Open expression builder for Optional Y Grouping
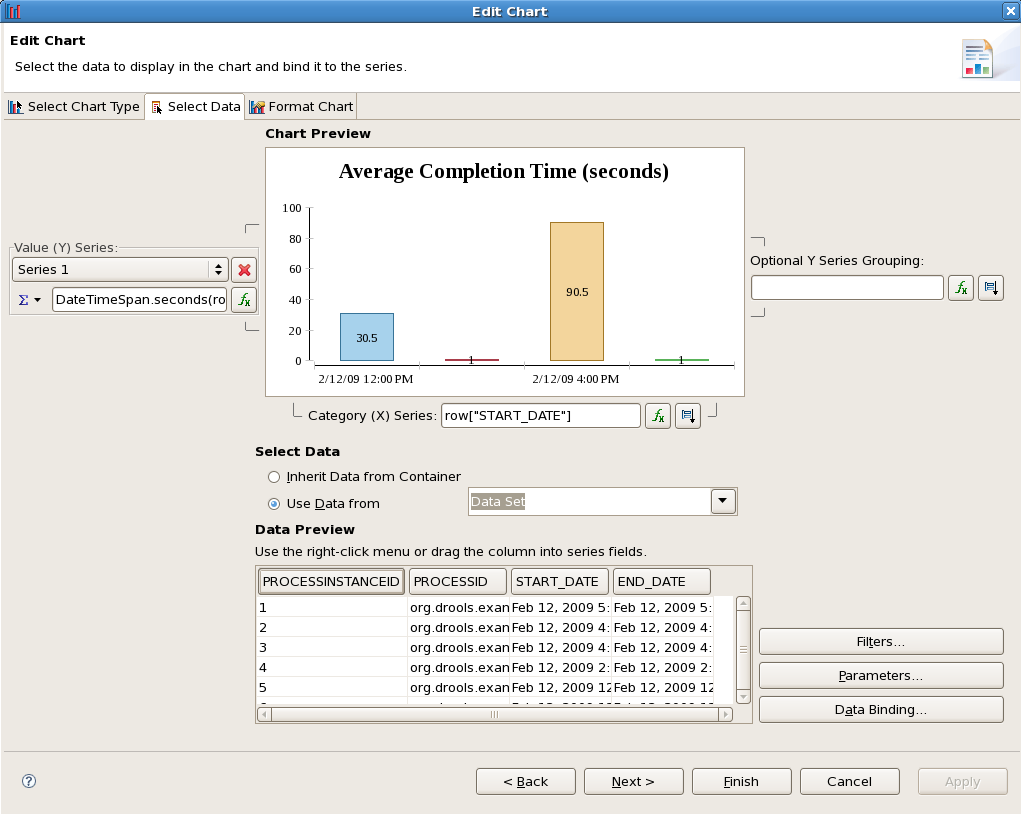The height and width of the screenshot is (814, 1021). pos(961,288)
